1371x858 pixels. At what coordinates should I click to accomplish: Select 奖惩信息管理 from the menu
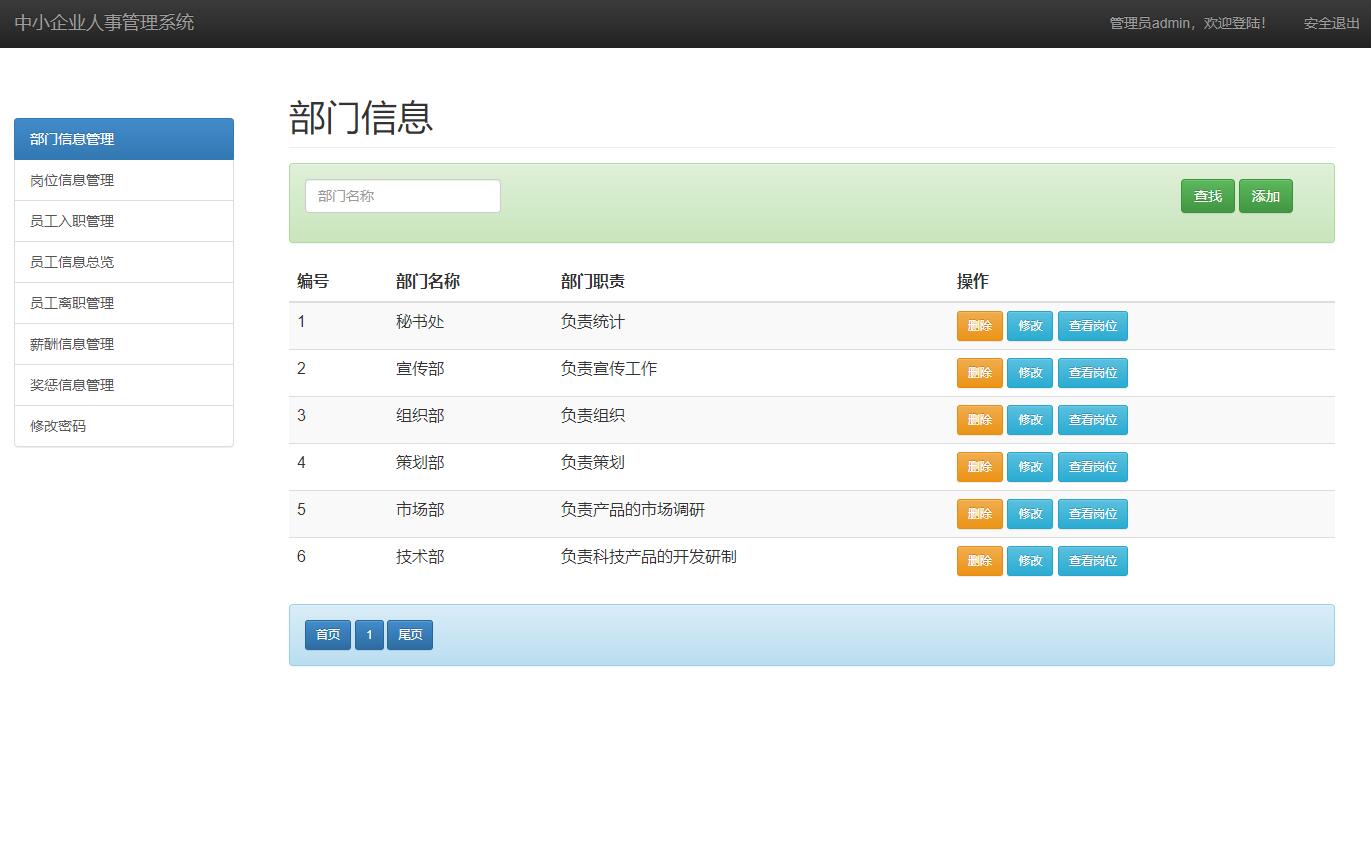(70, 385)
